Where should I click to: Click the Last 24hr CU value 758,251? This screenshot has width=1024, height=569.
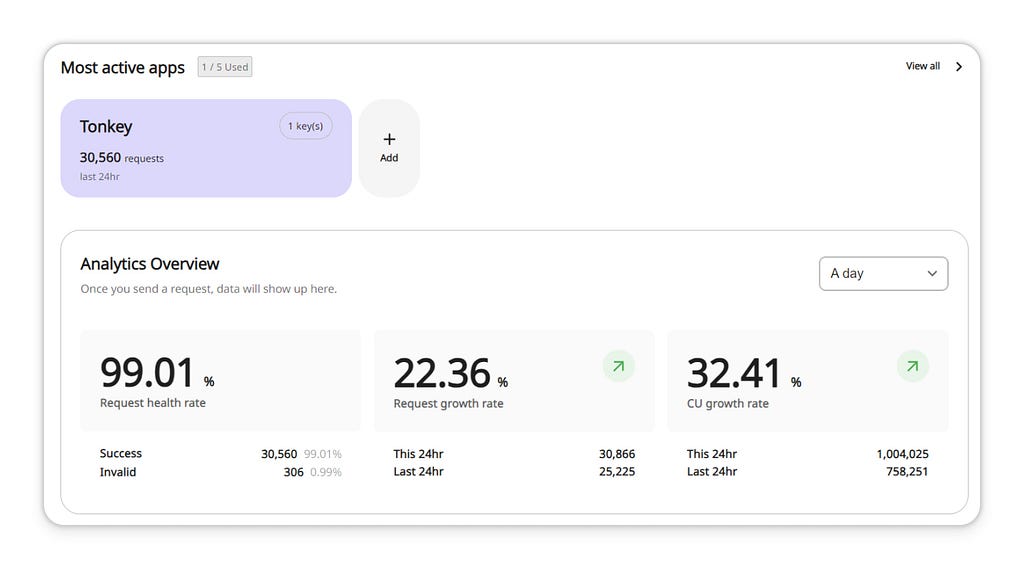(906, 471)
